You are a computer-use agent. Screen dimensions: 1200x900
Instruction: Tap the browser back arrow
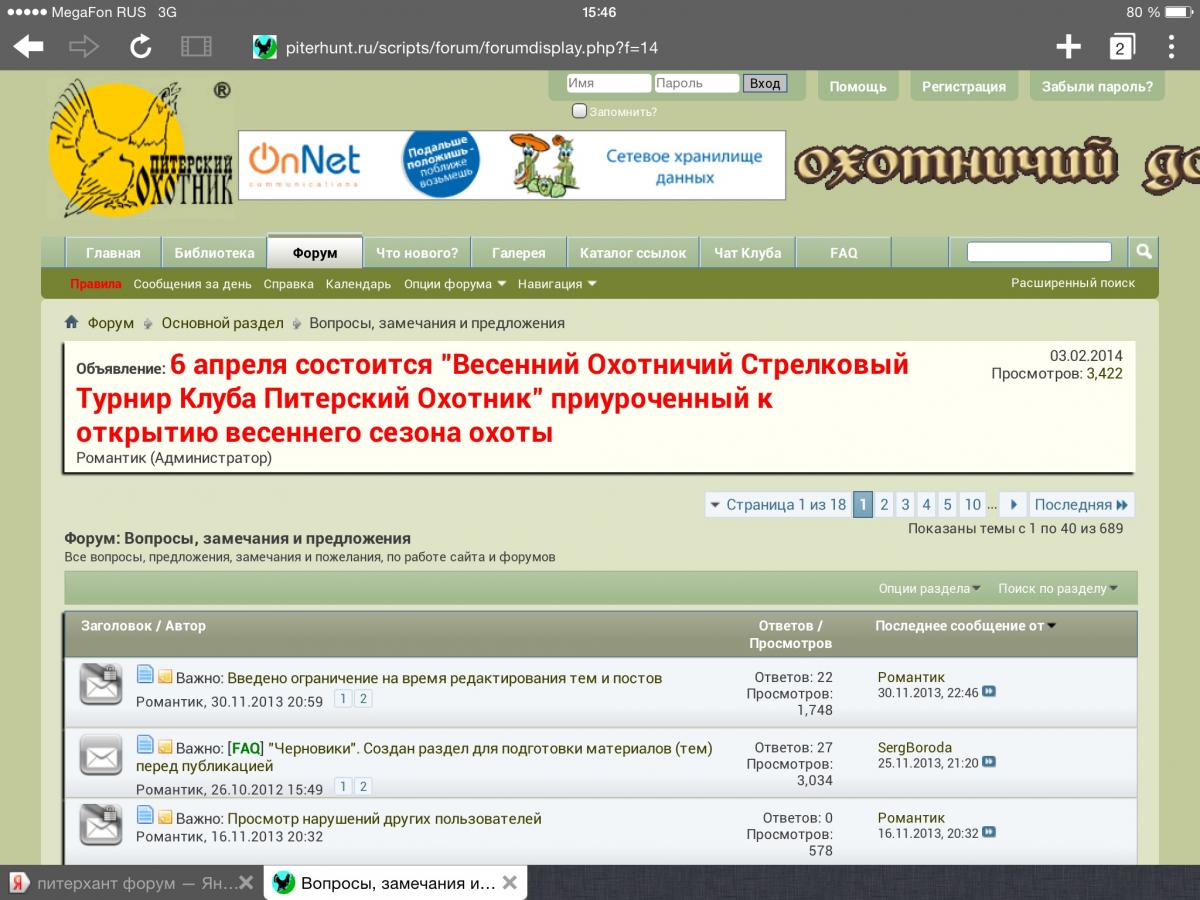[28, 46]
